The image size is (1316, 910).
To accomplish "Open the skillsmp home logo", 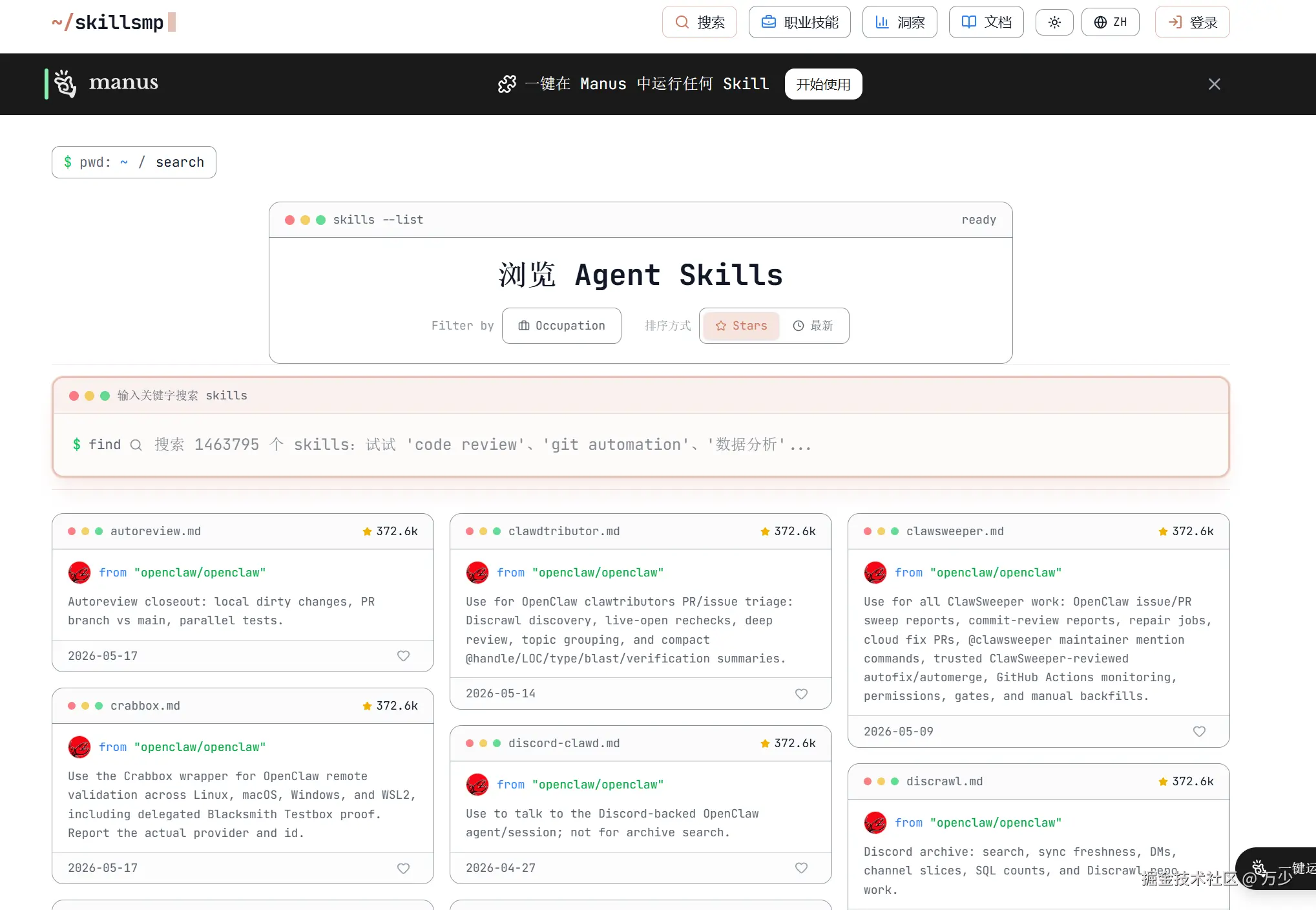I will point(114,23).
